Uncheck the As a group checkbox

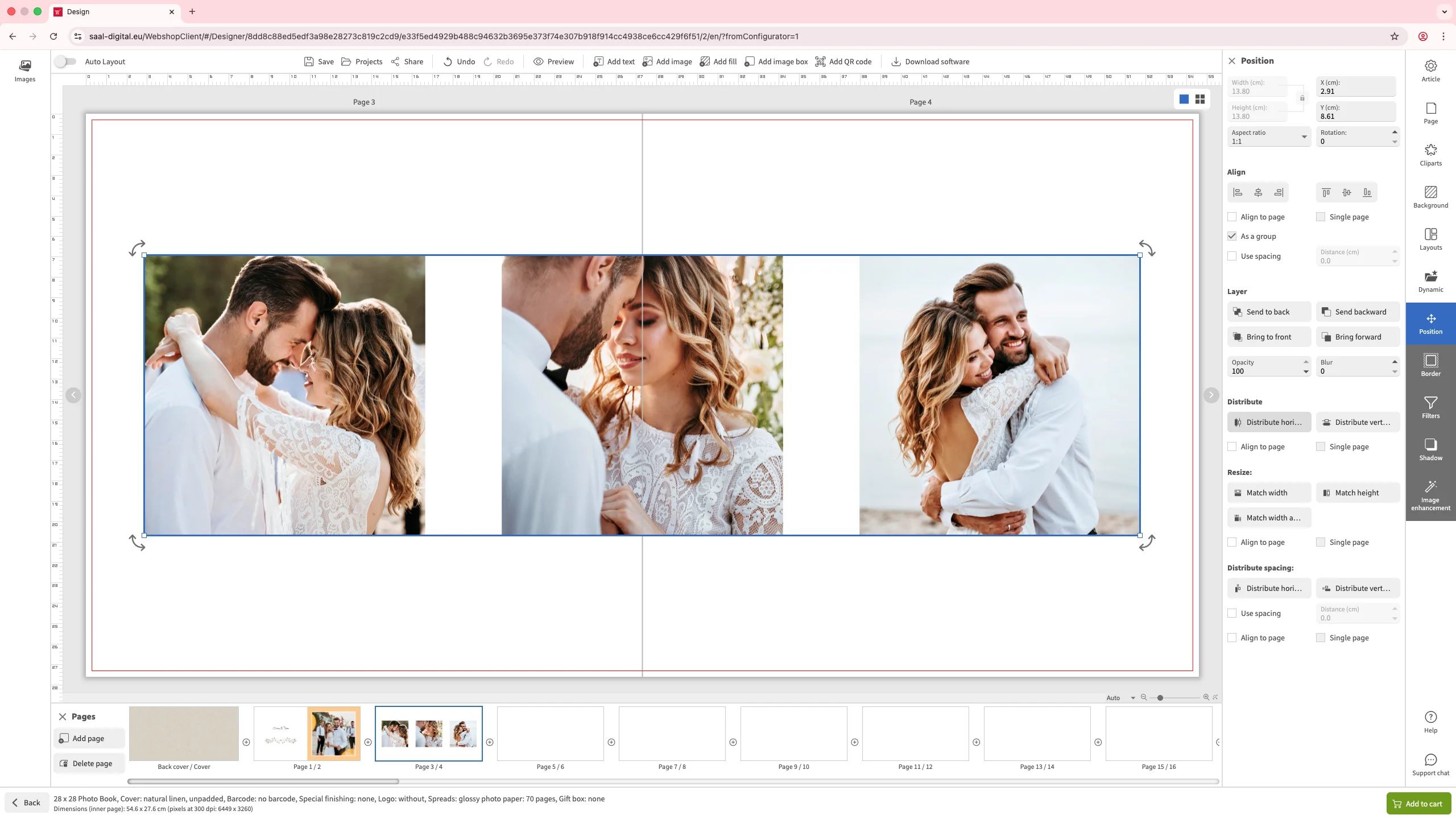1232,236
